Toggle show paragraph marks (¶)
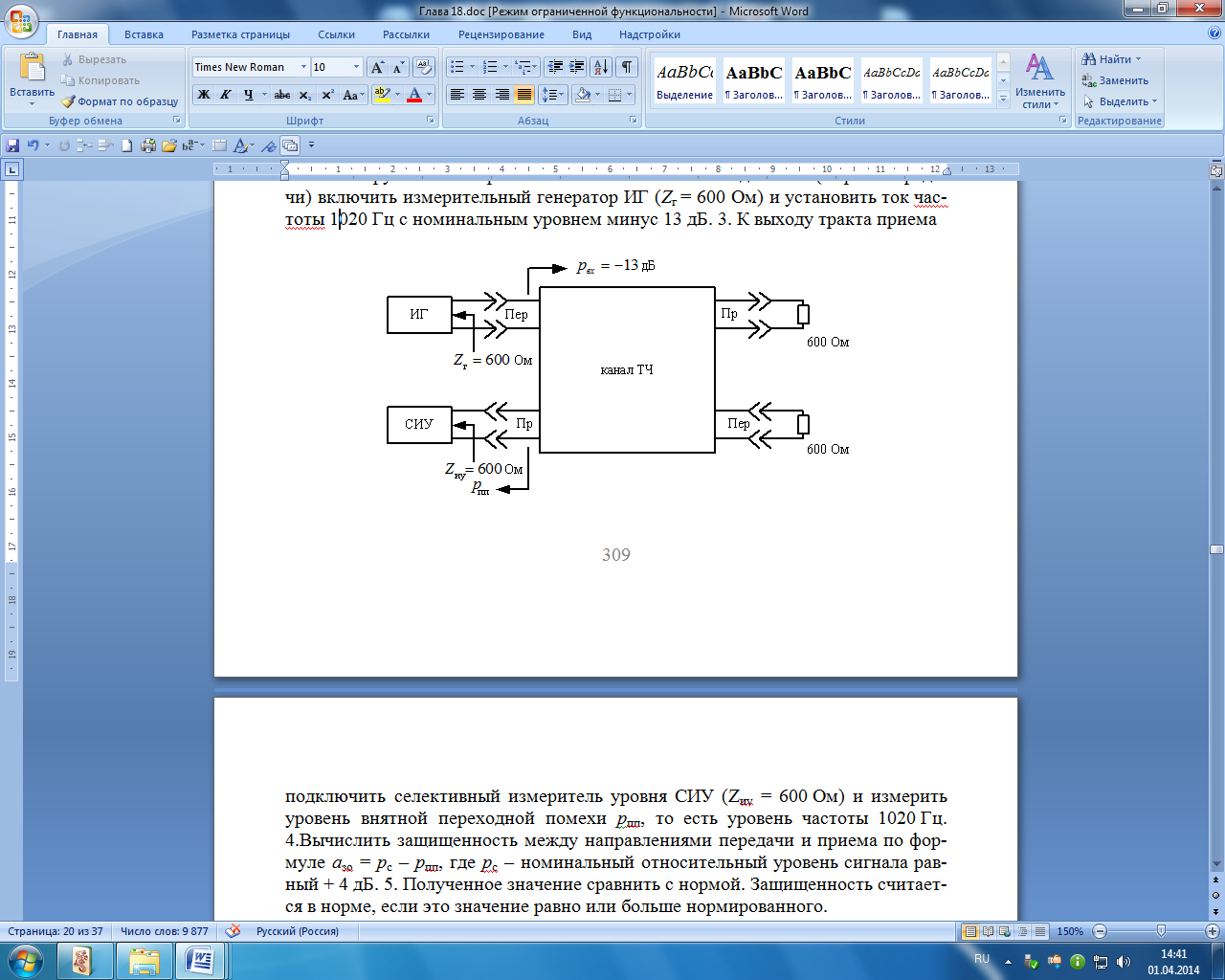The width and height of the screenshot is (1225, 980). tap(626, 67)
